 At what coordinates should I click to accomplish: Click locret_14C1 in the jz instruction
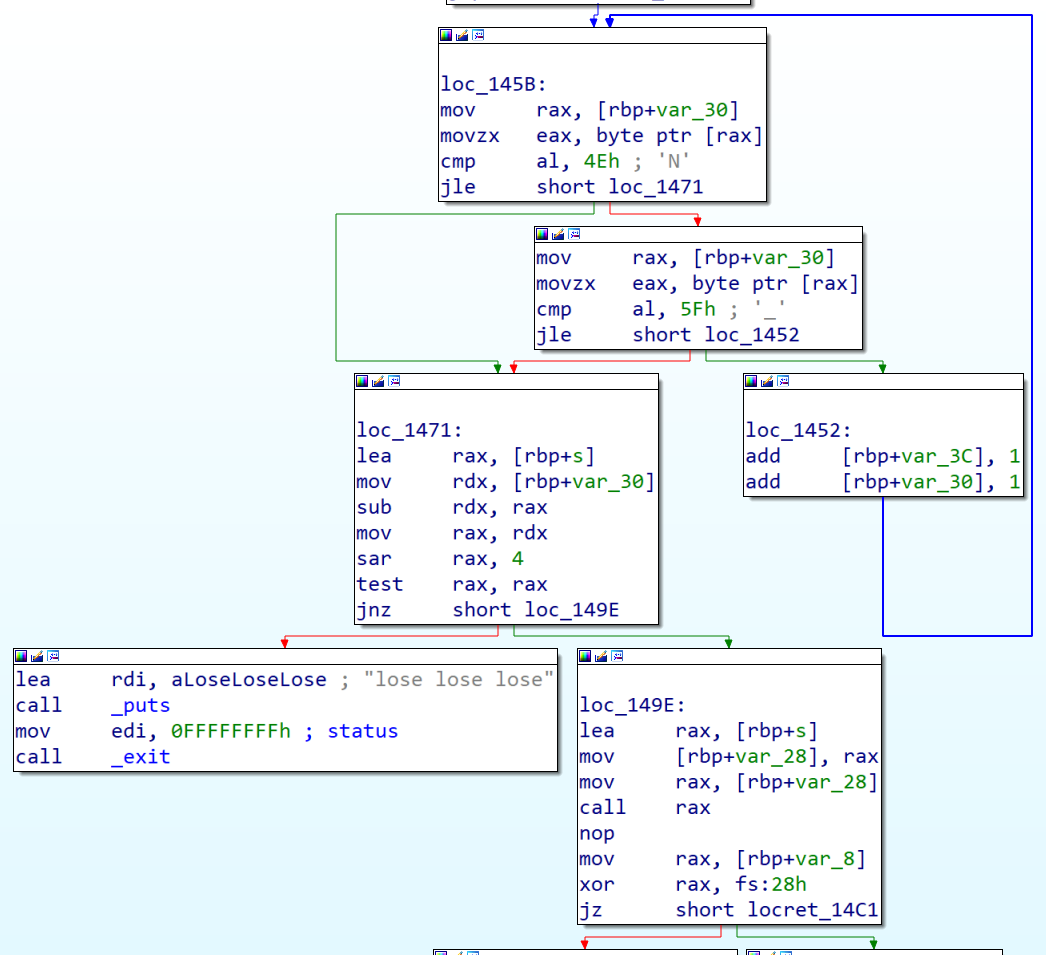coord(813,910)
